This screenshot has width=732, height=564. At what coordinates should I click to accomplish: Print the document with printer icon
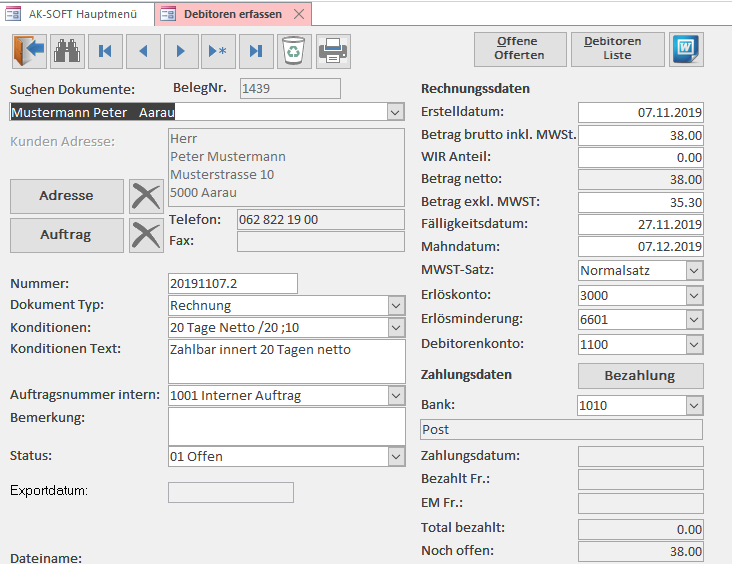333,51
